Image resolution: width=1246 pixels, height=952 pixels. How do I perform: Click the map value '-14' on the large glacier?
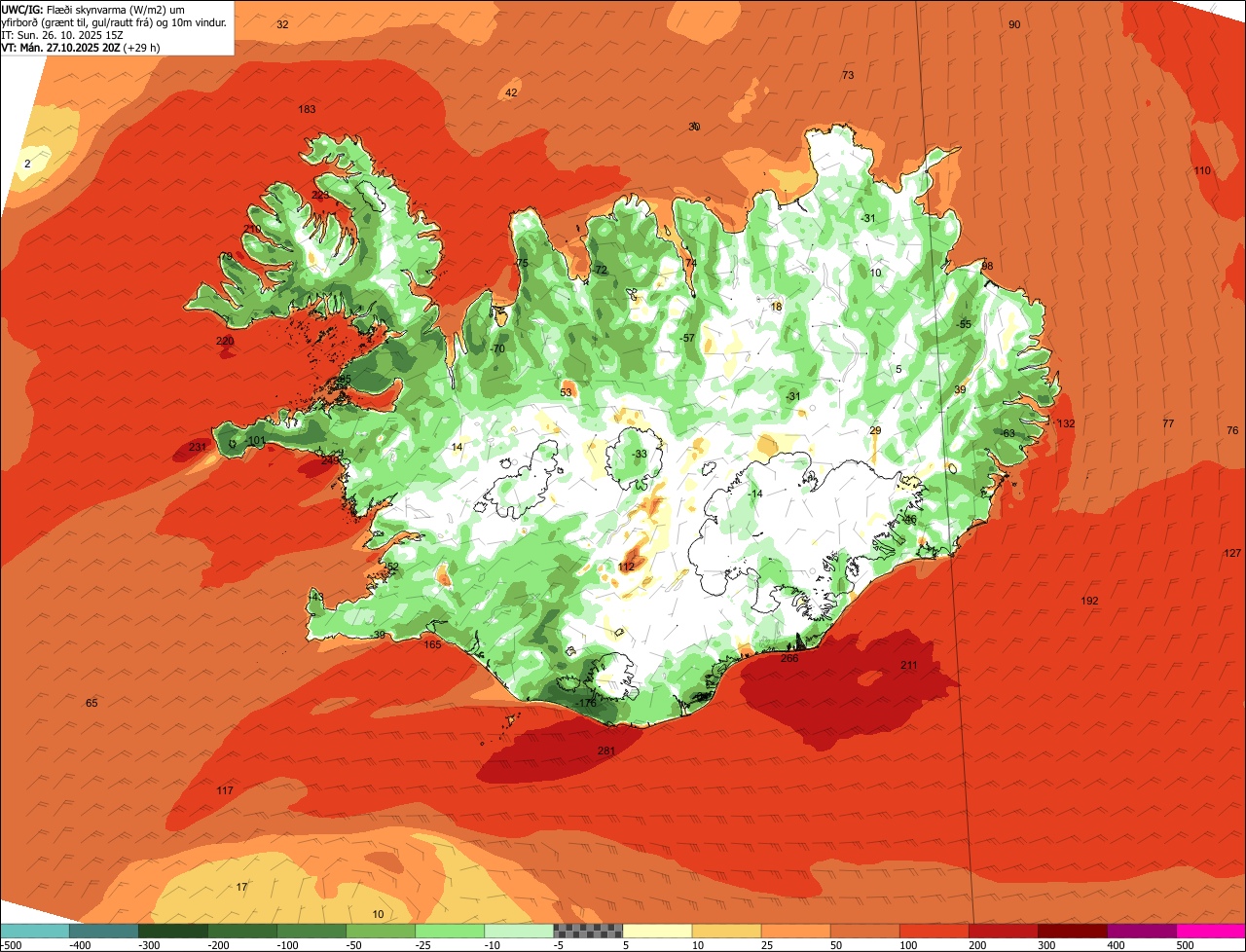pos(755,494)
